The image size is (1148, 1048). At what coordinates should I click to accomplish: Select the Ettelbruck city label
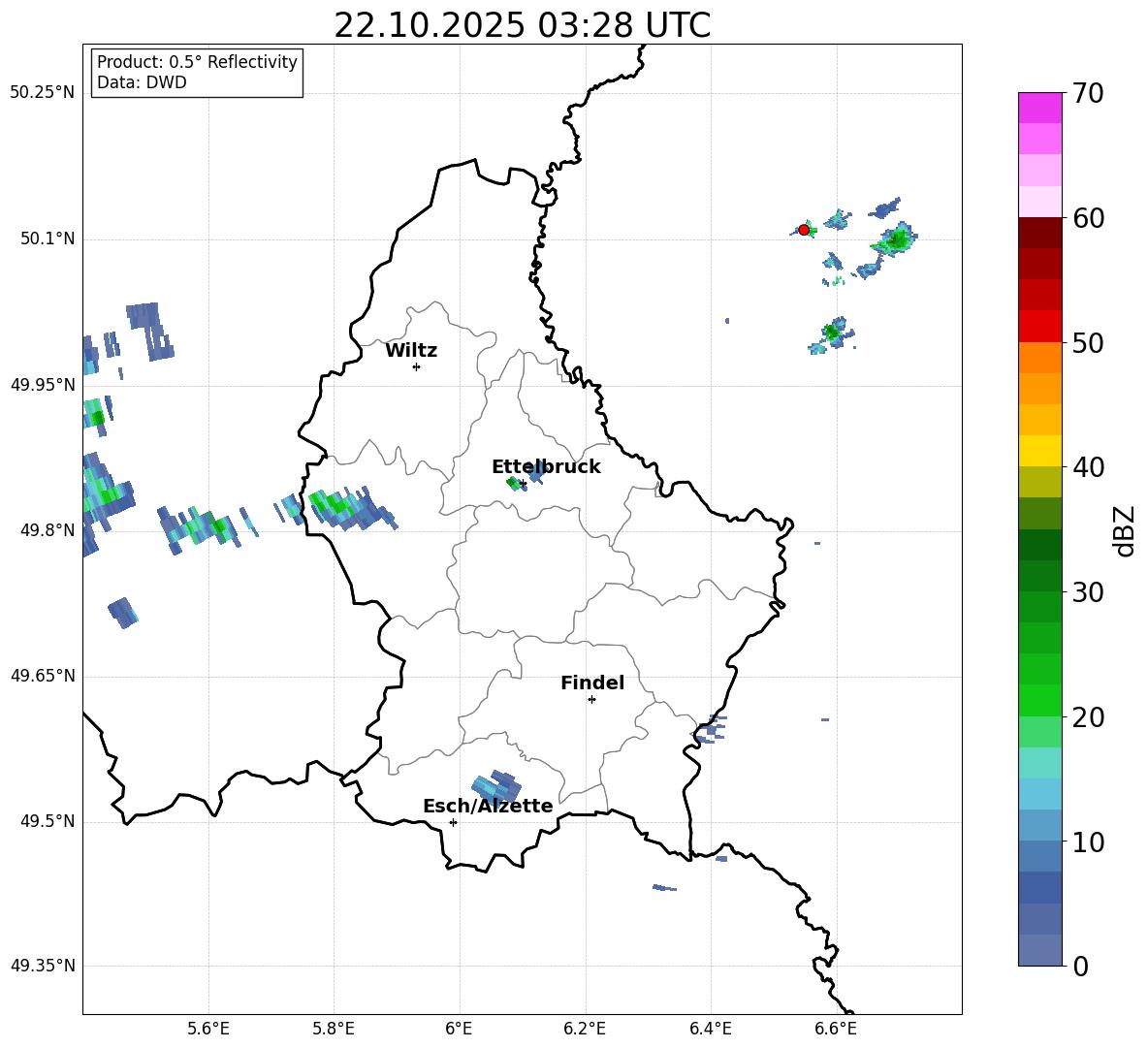pos(546,466)
